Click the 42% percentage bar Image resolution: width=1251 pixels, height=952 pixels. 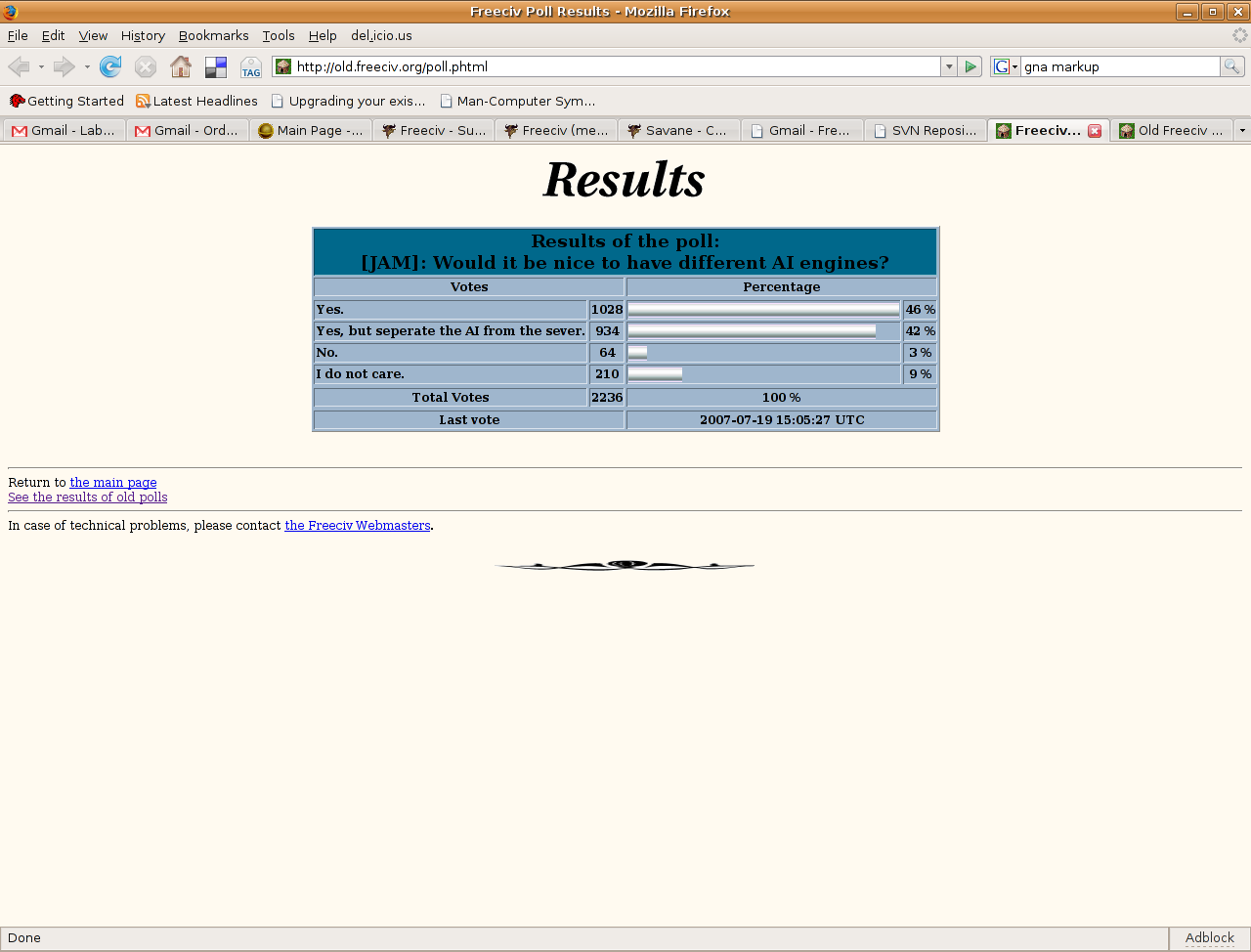752,331
